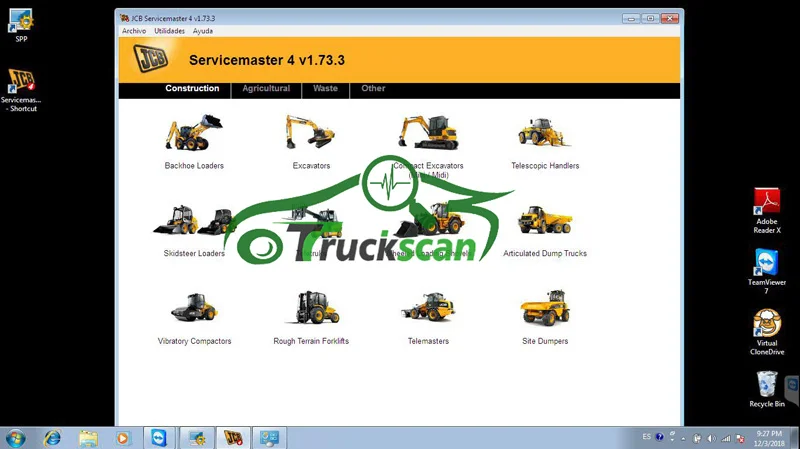The width and height of the screenshot is (800, 449).
Task: Open the Backhoe Loaders category
Action: click(194, 133)
